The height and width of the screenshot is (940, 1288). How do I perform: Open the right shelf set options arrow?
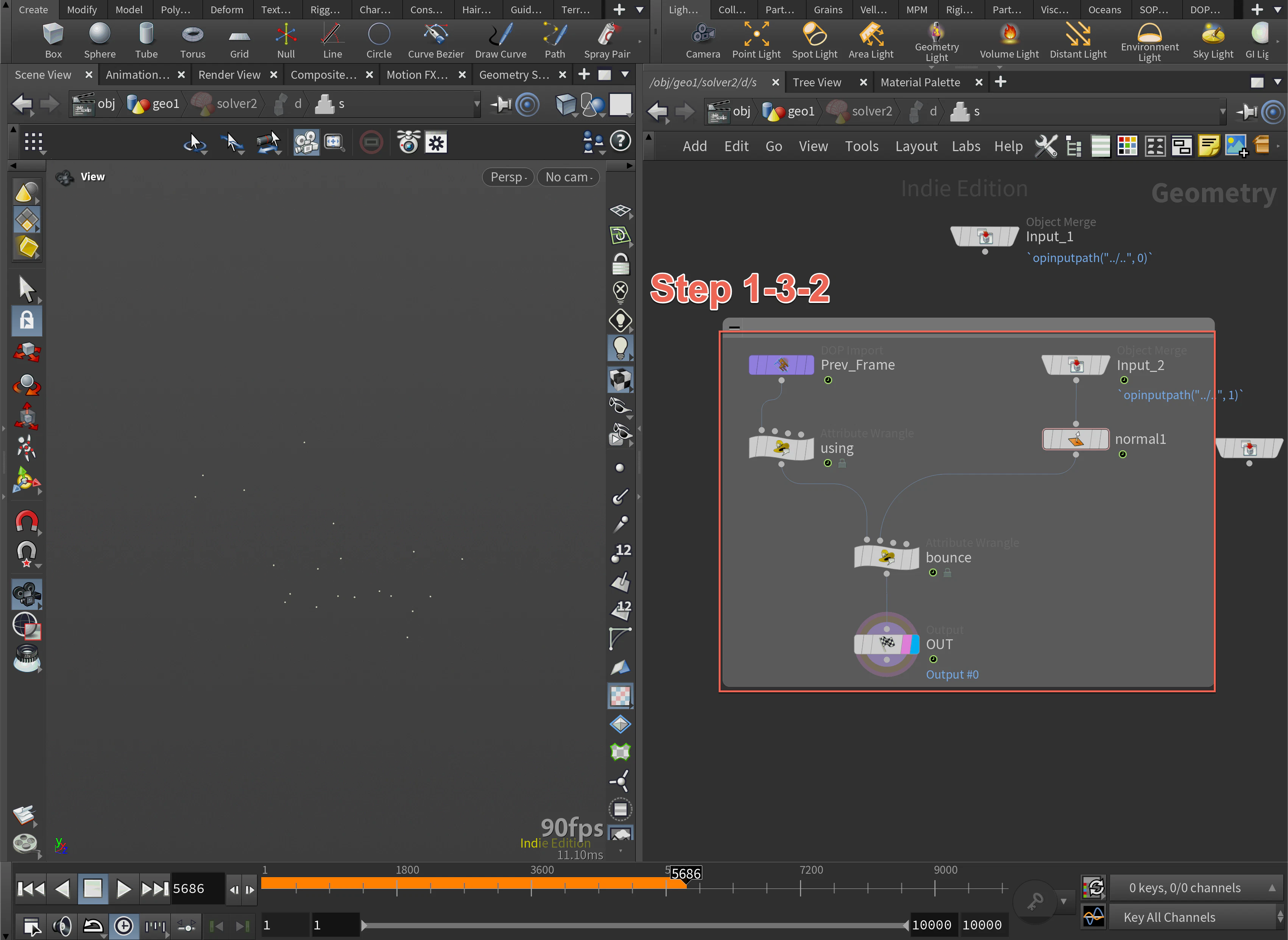click(x=1278, y=10)
